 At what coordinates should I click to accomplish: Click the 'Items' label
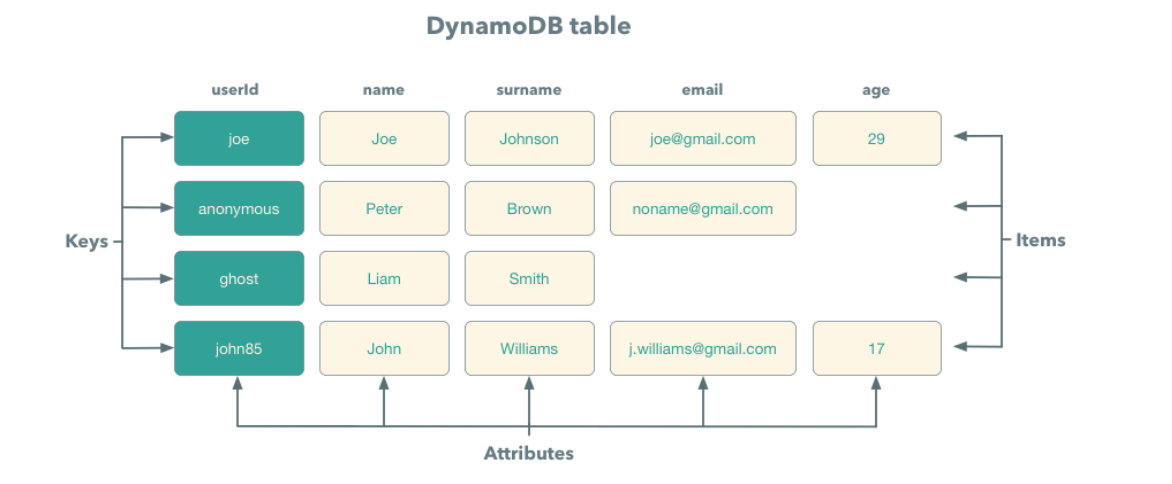1040,241
